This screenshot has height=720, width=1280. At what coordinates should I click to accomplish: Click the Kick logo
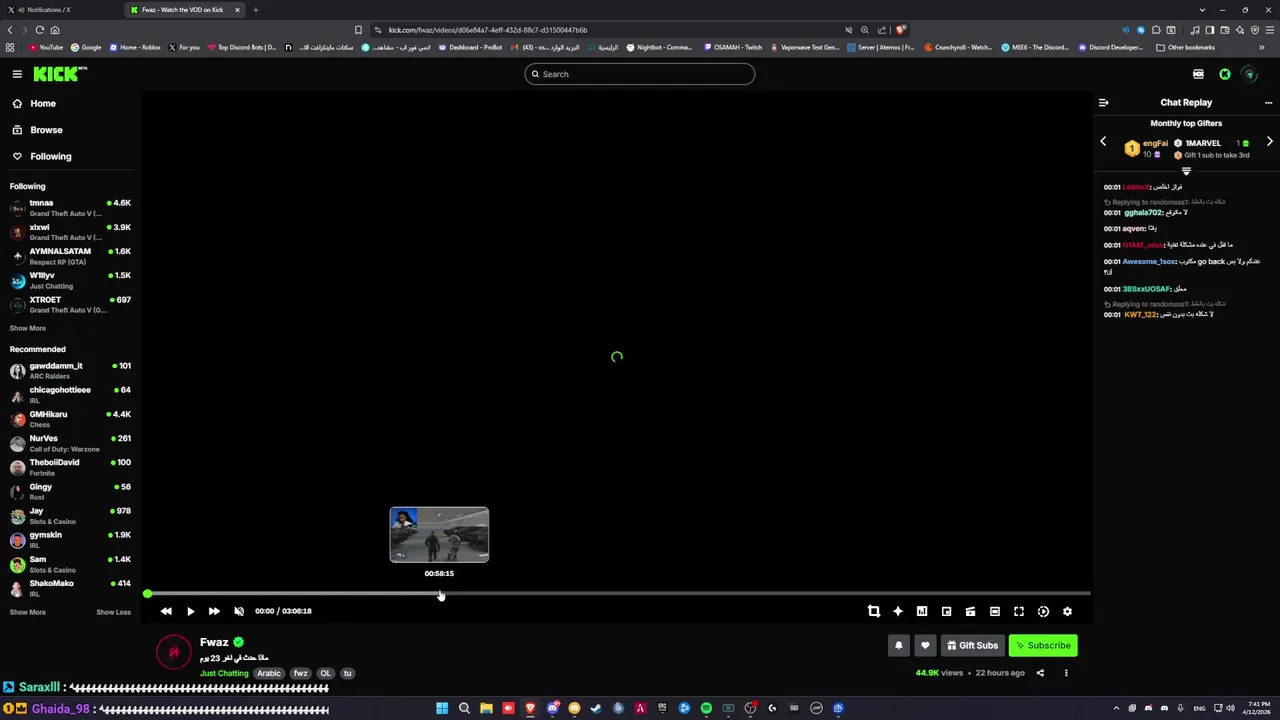(59, 74)
